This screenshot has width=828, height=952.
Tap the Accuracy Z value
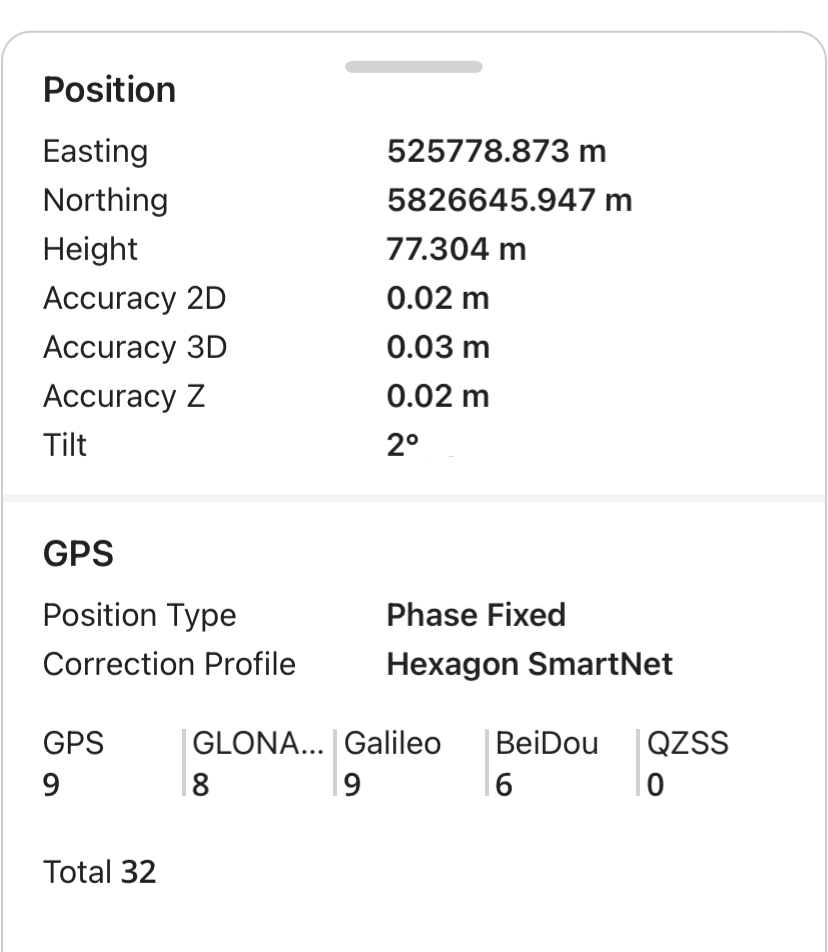(438, 396)
